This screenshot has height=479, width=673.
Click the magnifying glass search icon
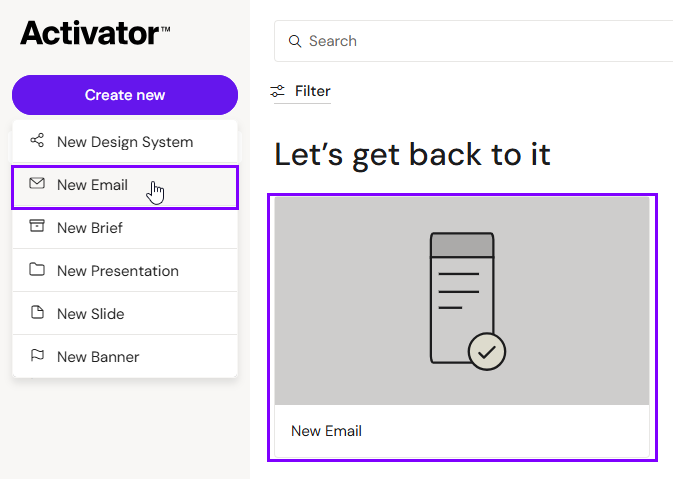point(295,41)
